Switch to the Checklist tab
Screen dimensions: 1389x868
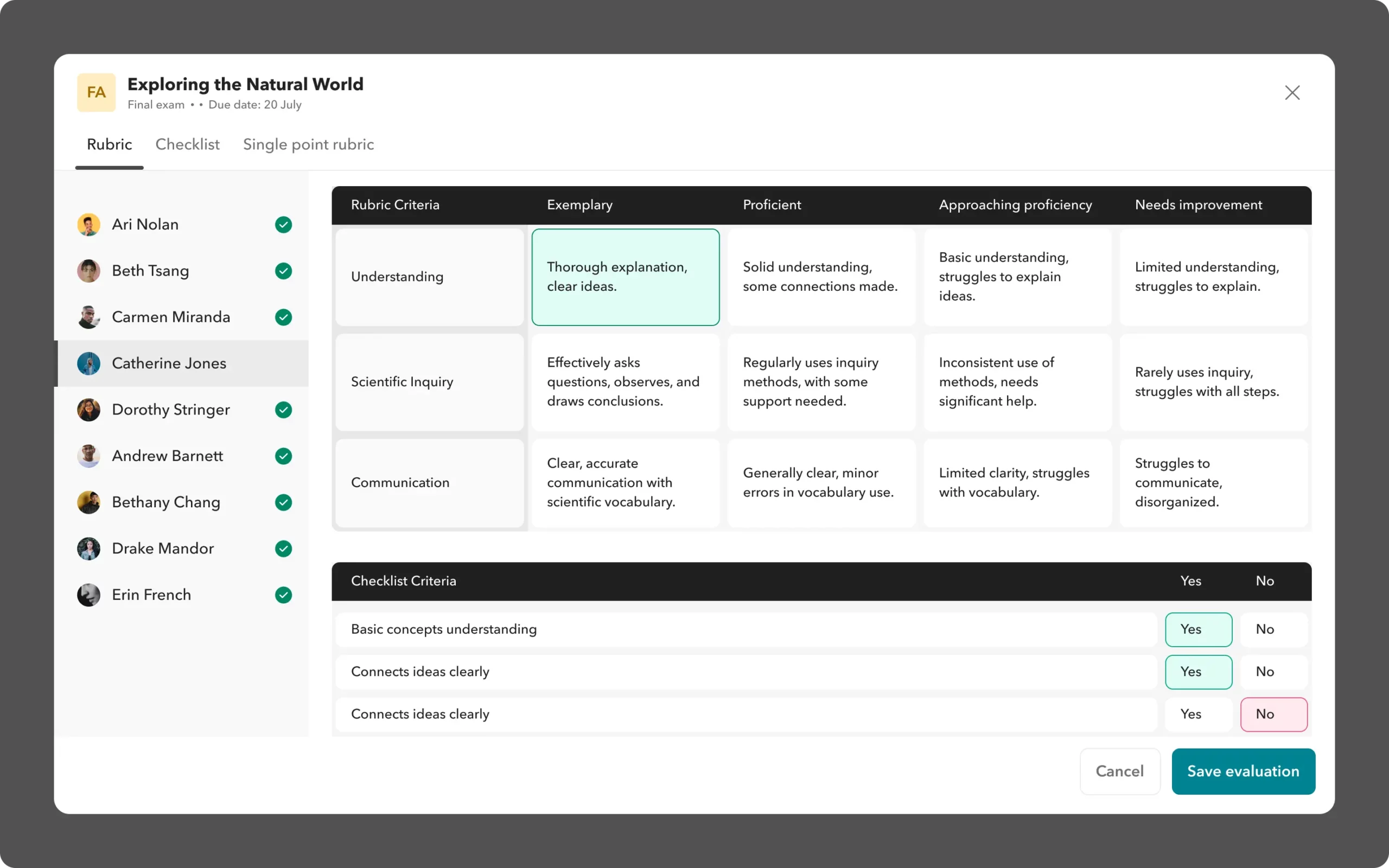[187, 144]
